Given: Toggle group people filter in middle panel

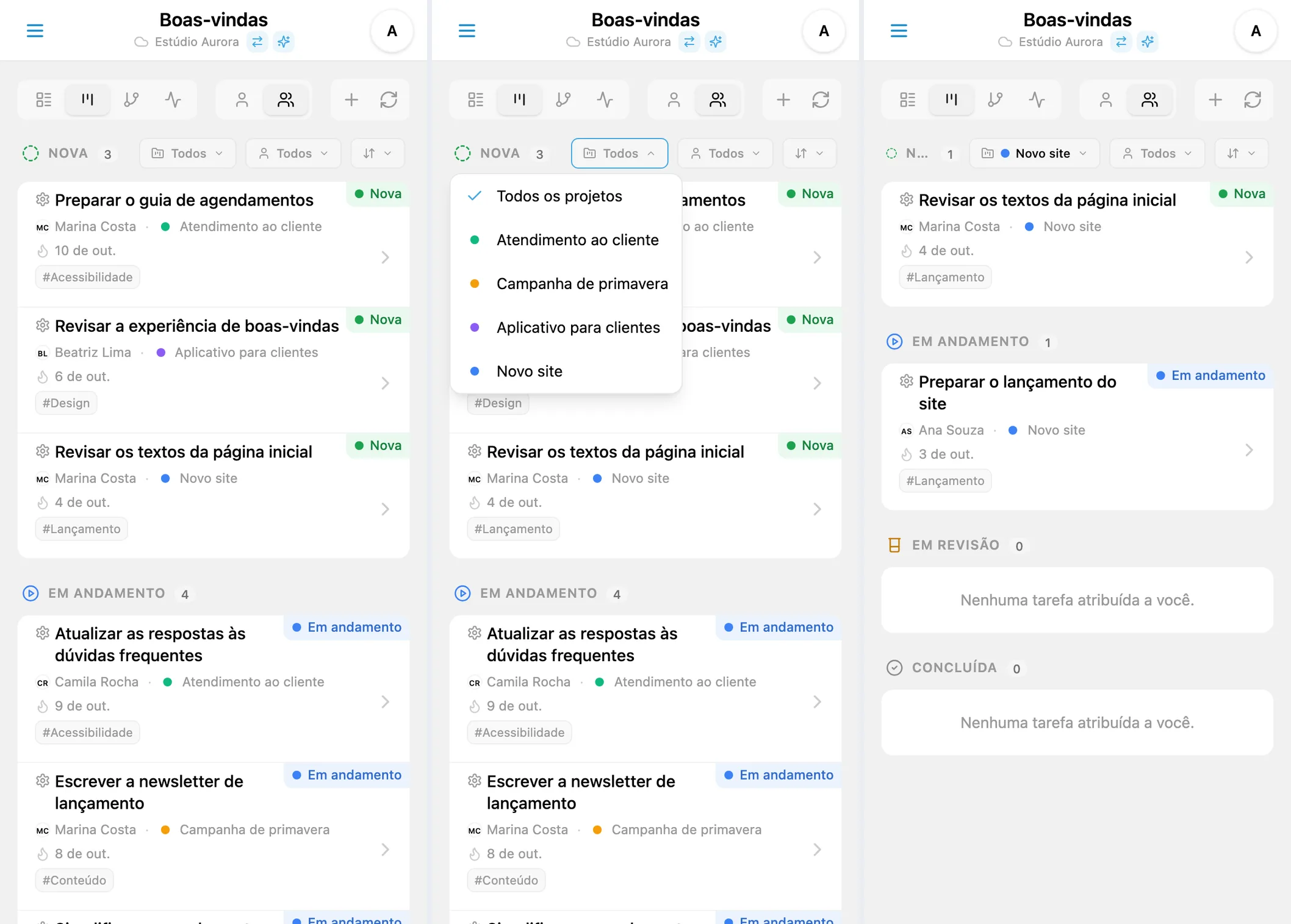Looking at the screenshot, I should [x=717, y=99].
